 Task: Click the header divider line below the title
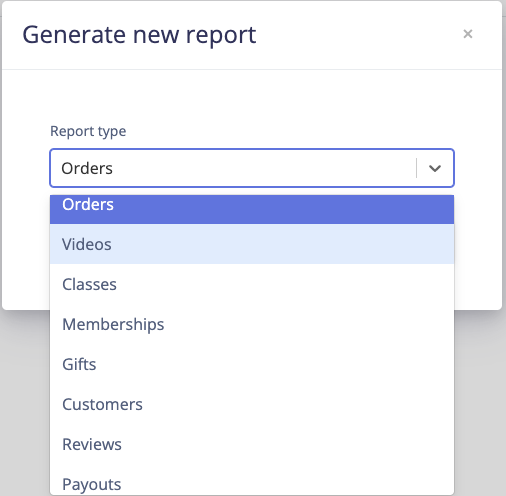coord(252,69)
